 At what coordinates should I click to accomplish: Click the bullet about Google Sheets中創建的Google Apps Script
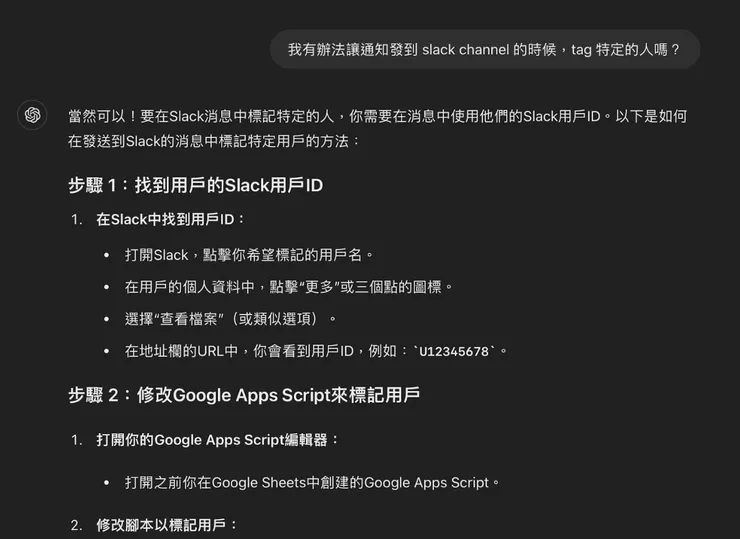(312, 483)
